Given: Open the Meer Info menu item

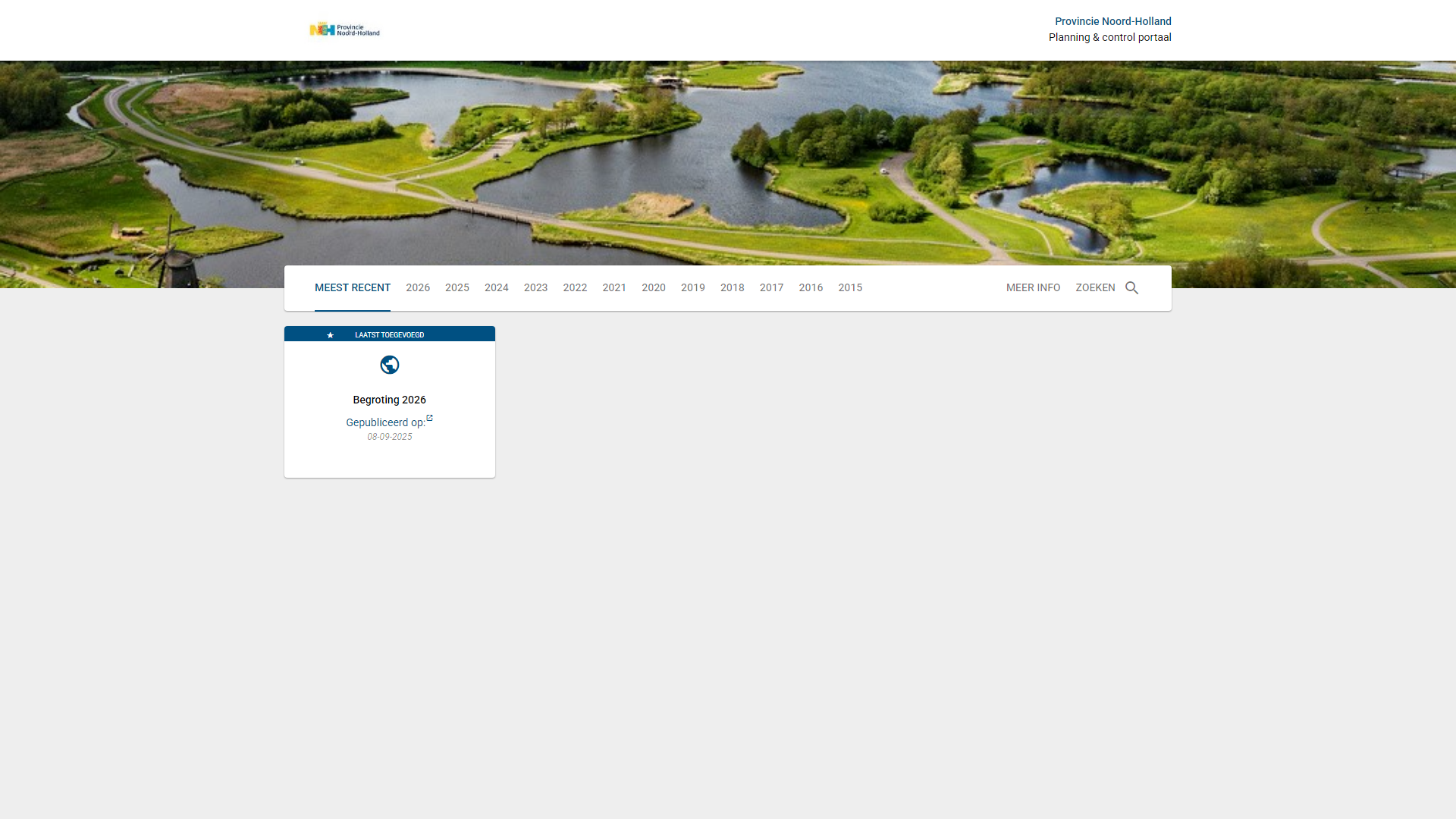Looking at the screenshot, I should click(x=1033, y=288).
